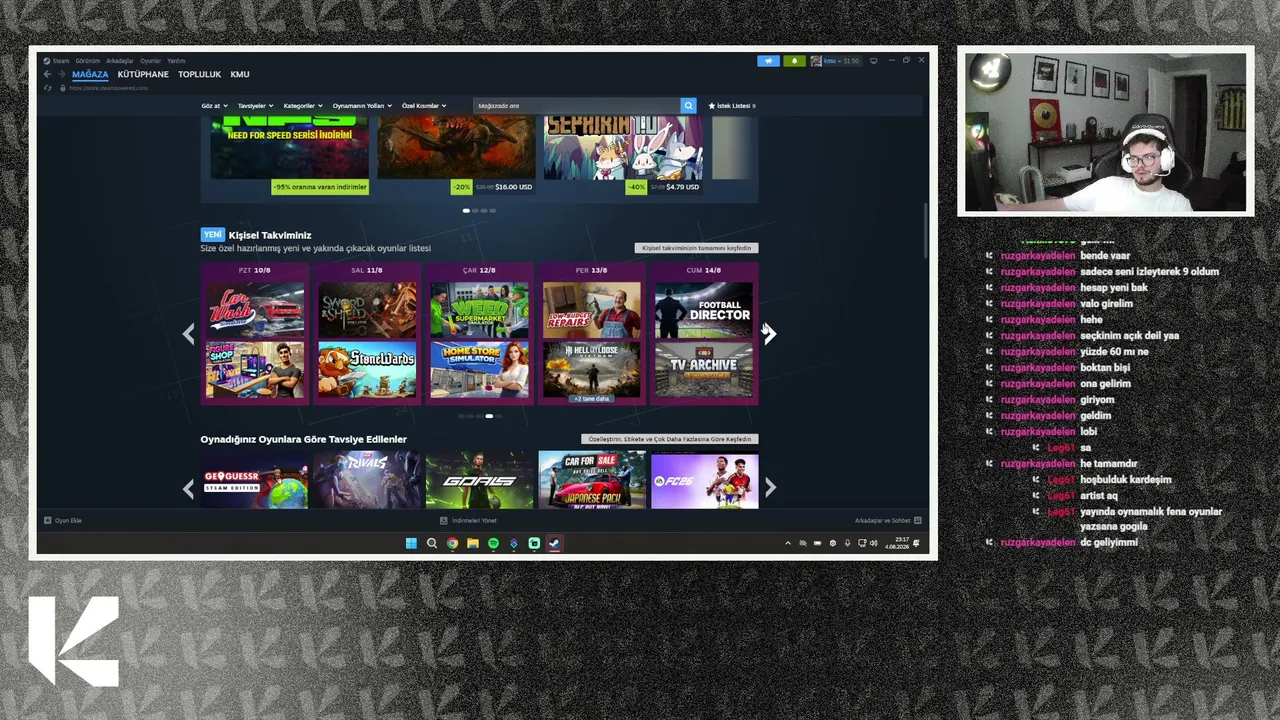This screenshot has width=1280, height=720.
Task: Open the Sword & Shield game thumbnail
Action: [x=367, y=310]
